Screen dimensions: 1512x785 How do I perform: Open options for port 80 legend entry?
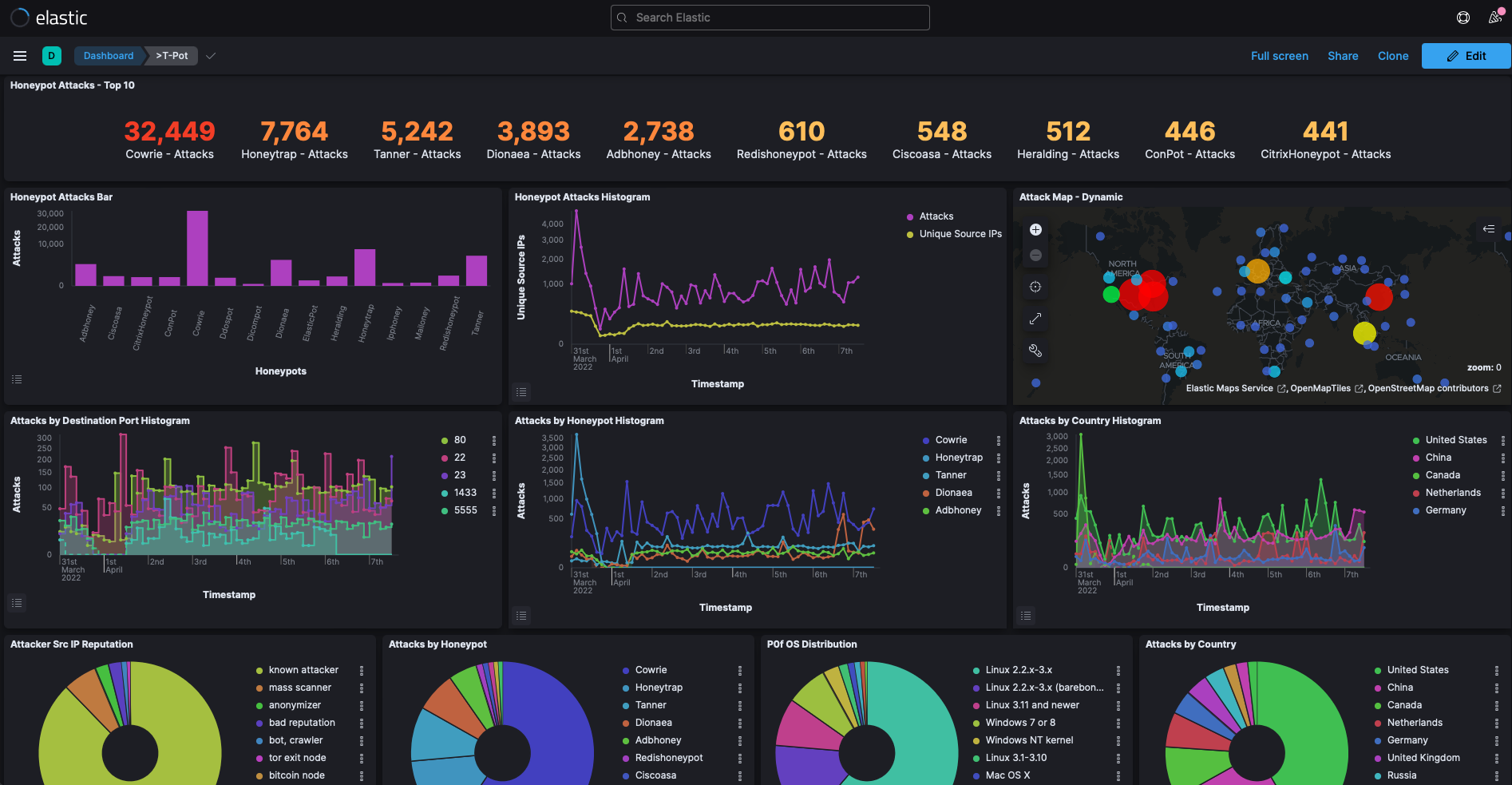pos(495,439)
